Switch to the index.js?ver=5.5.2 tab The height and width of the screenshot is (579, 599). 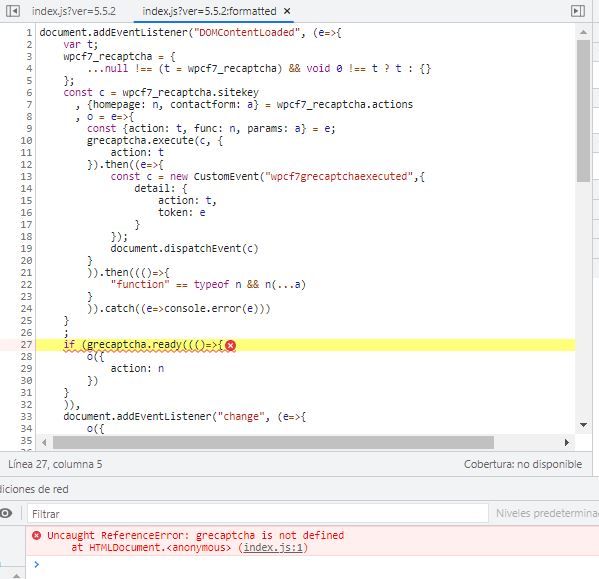(74, 11)
